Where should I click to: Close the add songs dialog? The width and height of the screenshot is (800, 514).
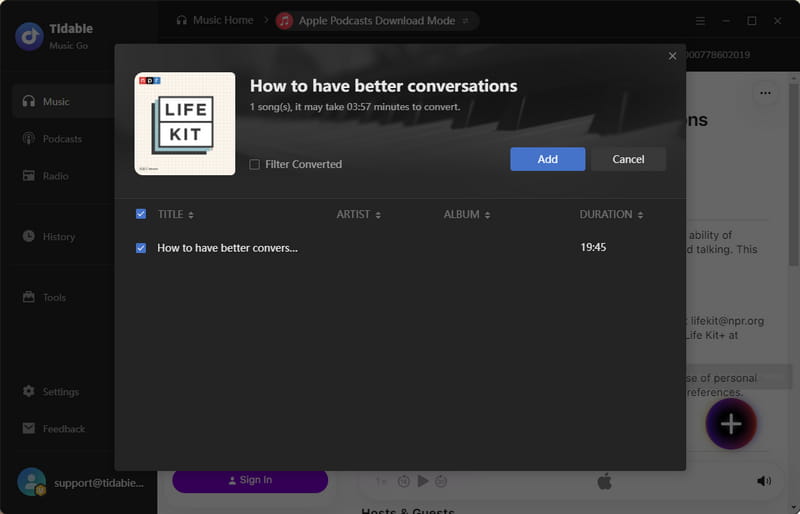point(672,56)
